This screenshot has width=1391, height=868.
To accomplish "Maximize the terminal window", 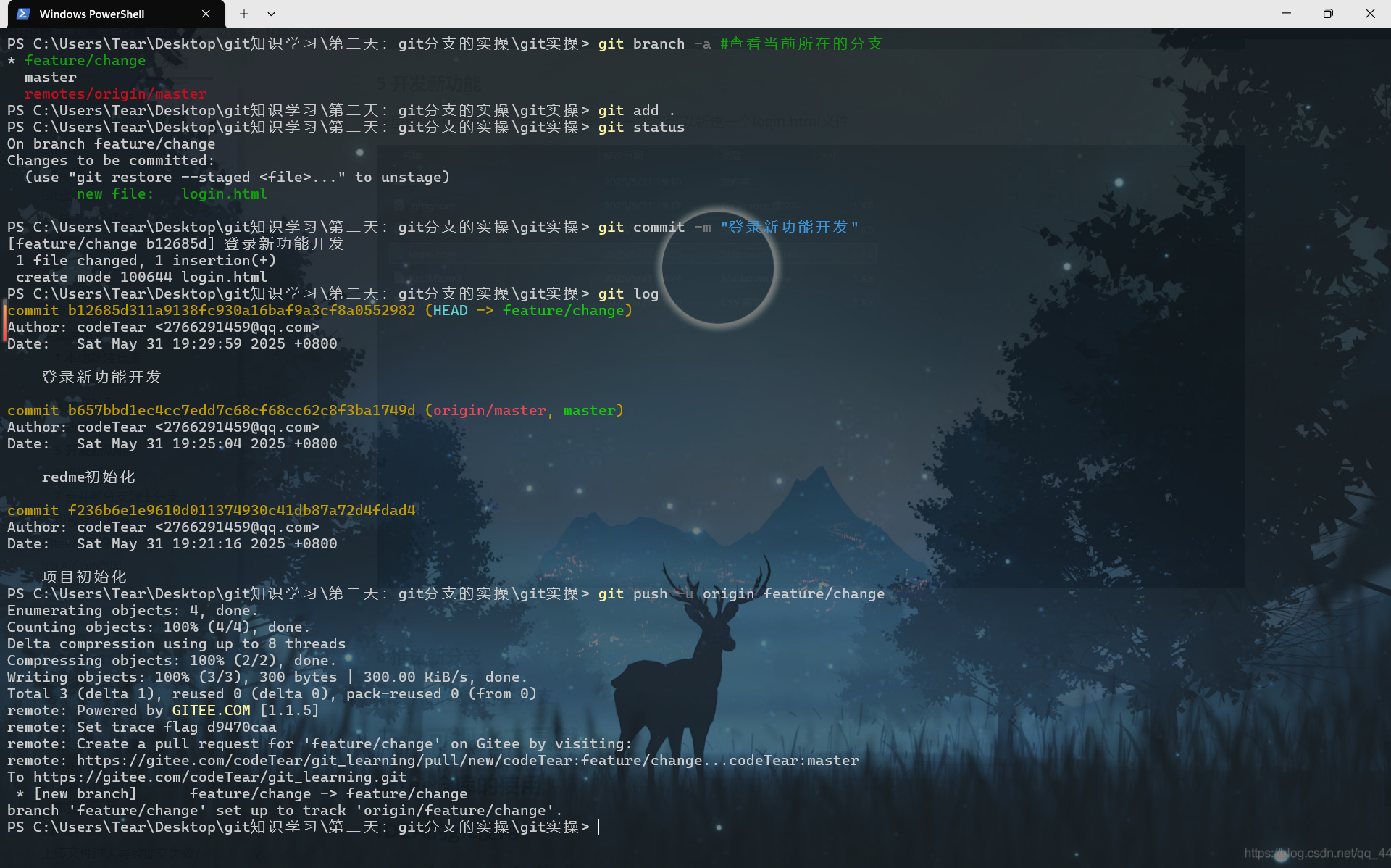I will 1328,14.
